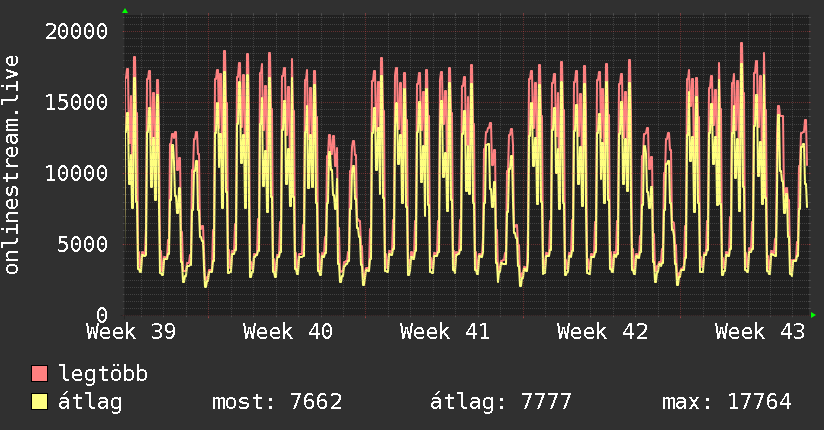This screenshot has height=430, width=824.
Task: Click the átlag legend label beside yellow swatch
Action: (x=90, y=402)
